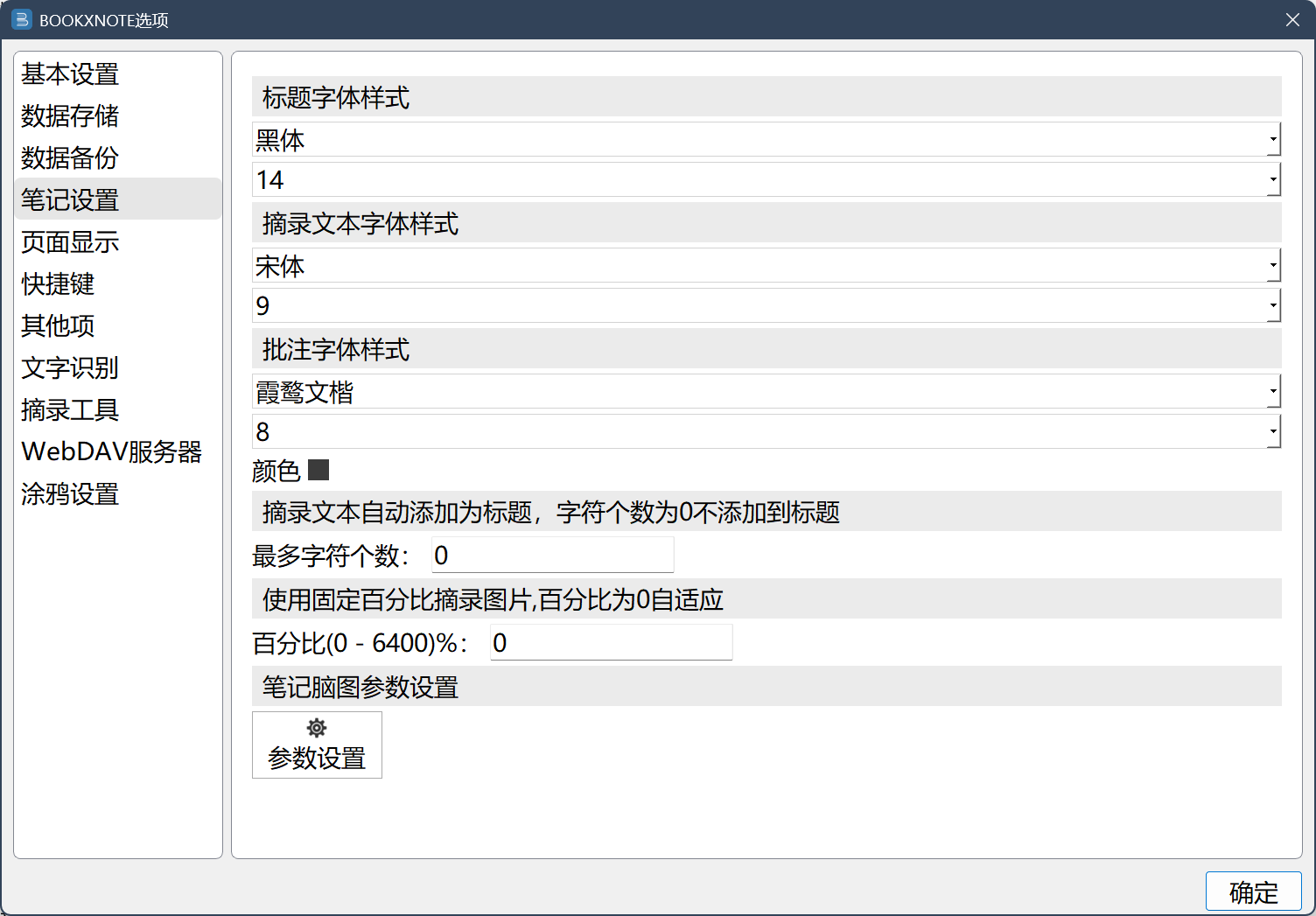Expand the title font size 14 dropdown
This screenshot has width=1316, height=916.
coord(766,180)
